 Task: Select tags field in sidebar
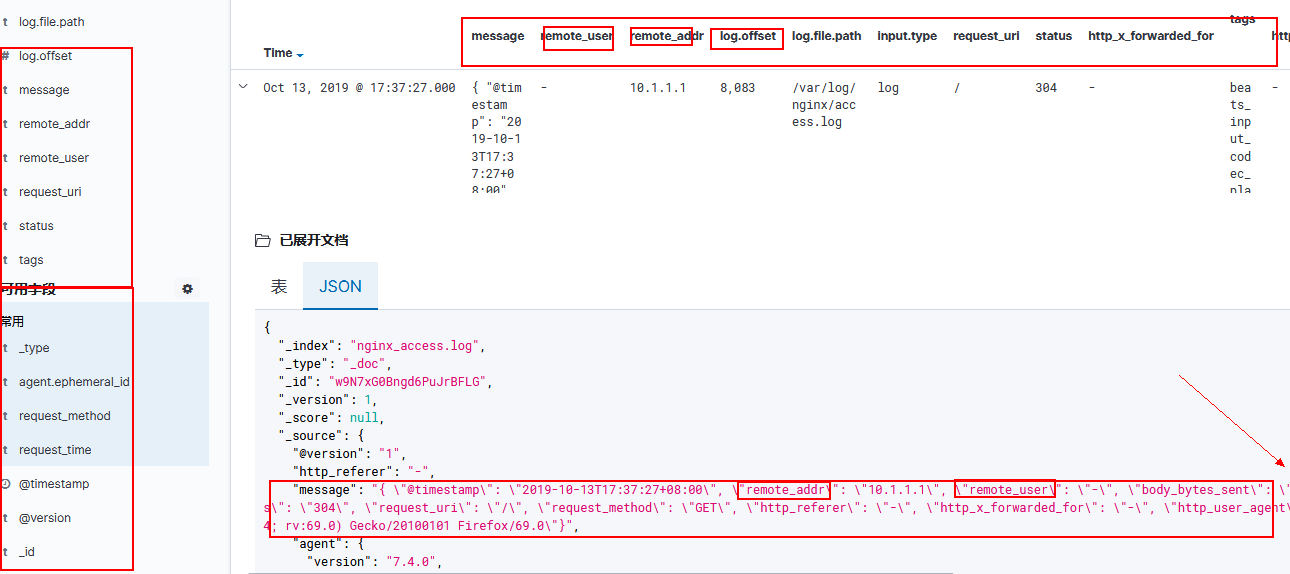pyautogui.click(x=31, y=260)
